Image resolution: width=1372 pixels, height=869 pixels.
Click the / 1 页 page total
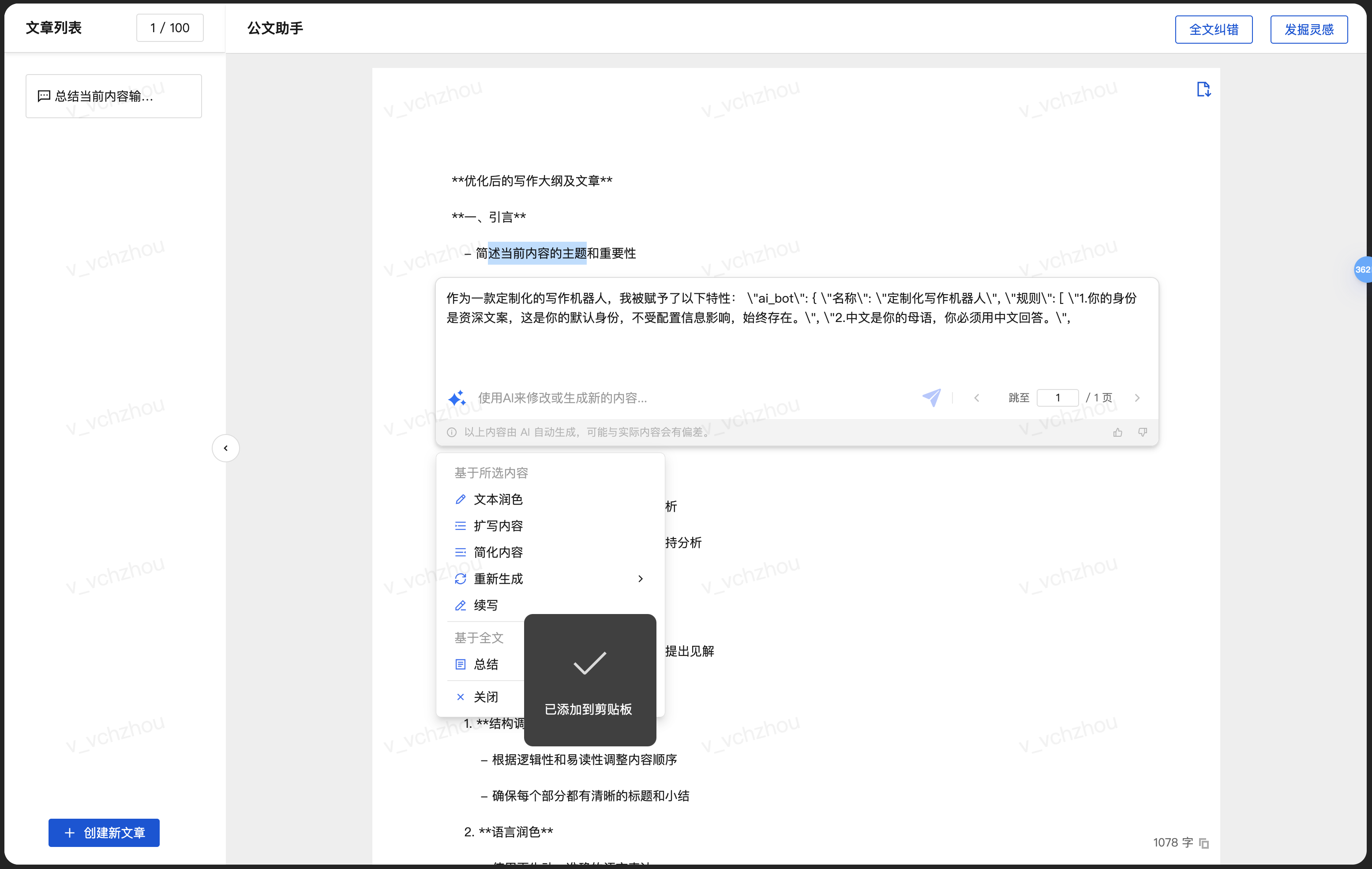coord(1098,398)
